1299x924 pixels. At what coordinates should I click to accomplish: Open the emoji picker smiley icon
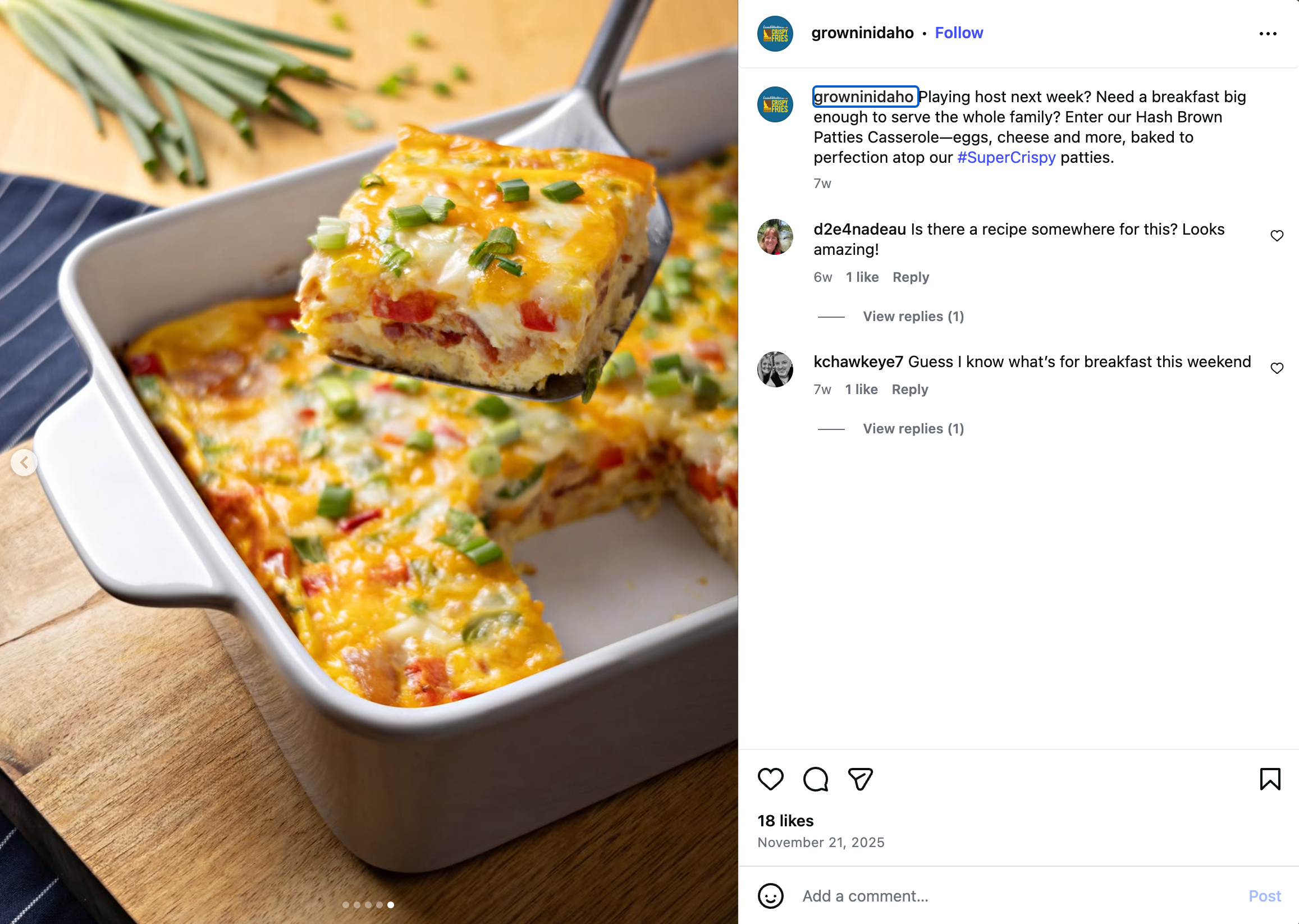tap(770, 895)
